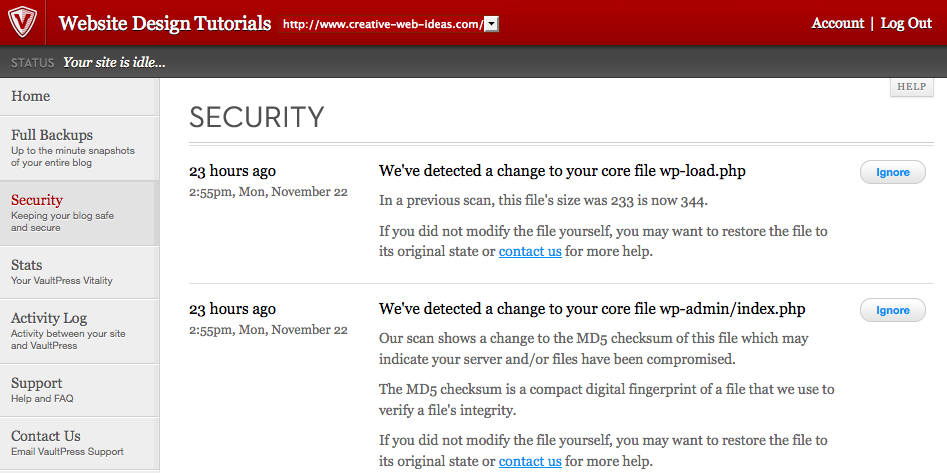Image resolution: width=947 pixels, height=473 pixels.
Task: Click the wp-load.php alert heading
Action: pyautogui.click(x=562, y=171)
